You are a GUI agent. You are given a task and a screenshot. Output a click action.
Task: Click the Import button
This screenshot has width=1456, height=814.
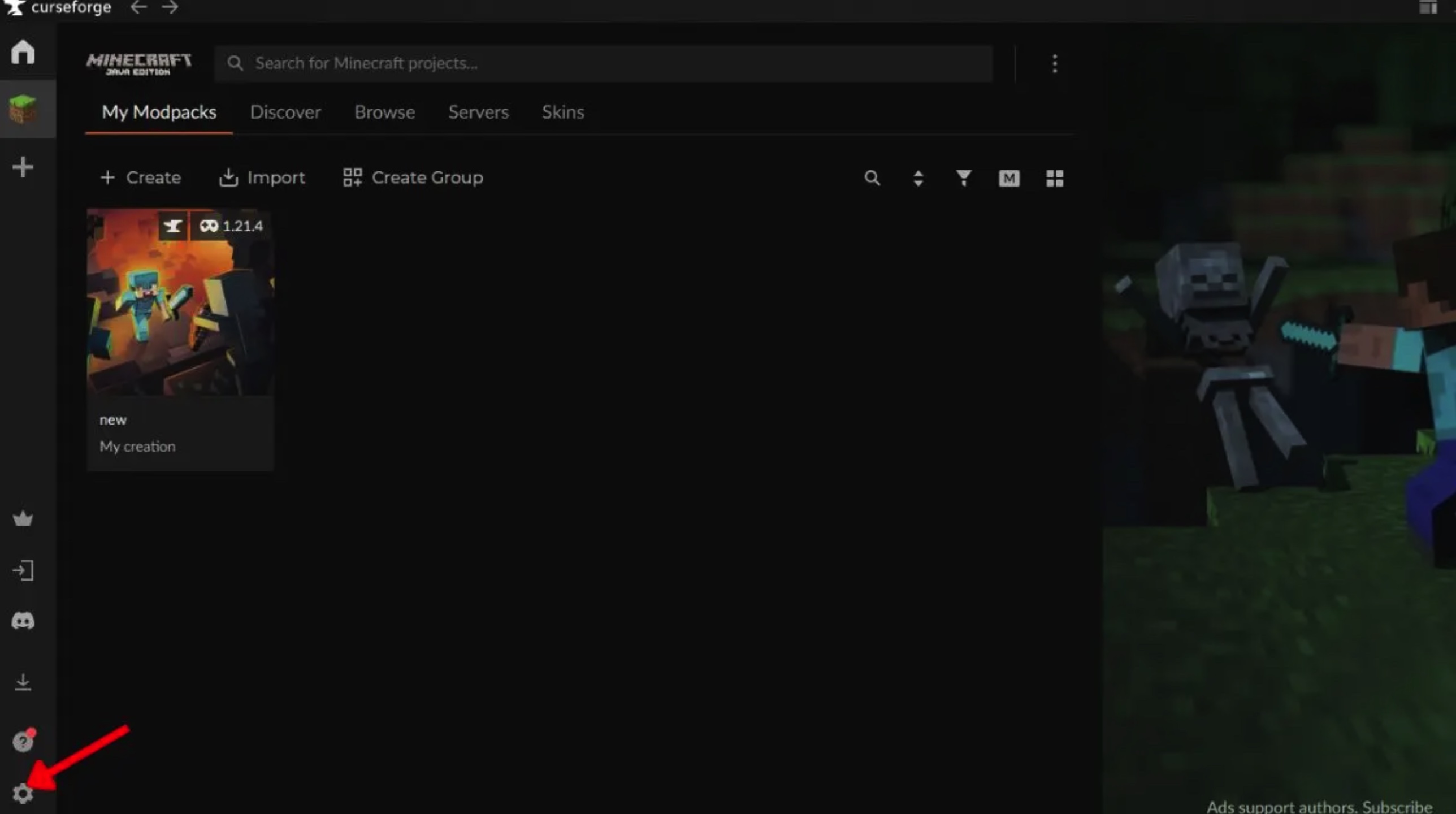point(262,177)
